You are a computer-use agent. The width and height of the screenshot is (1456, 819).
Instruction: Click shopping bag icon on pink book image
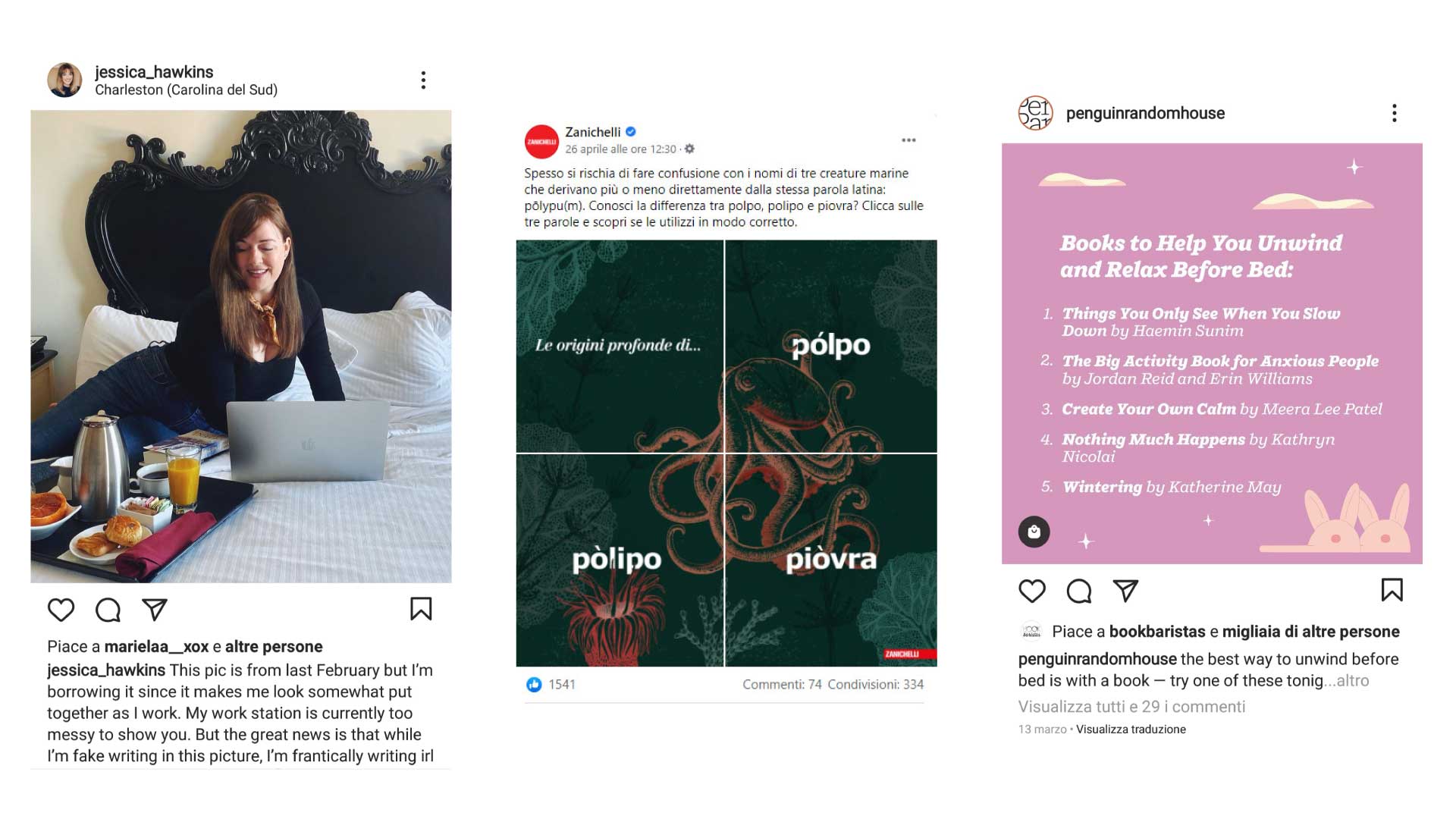click(x=1034, y=532)
